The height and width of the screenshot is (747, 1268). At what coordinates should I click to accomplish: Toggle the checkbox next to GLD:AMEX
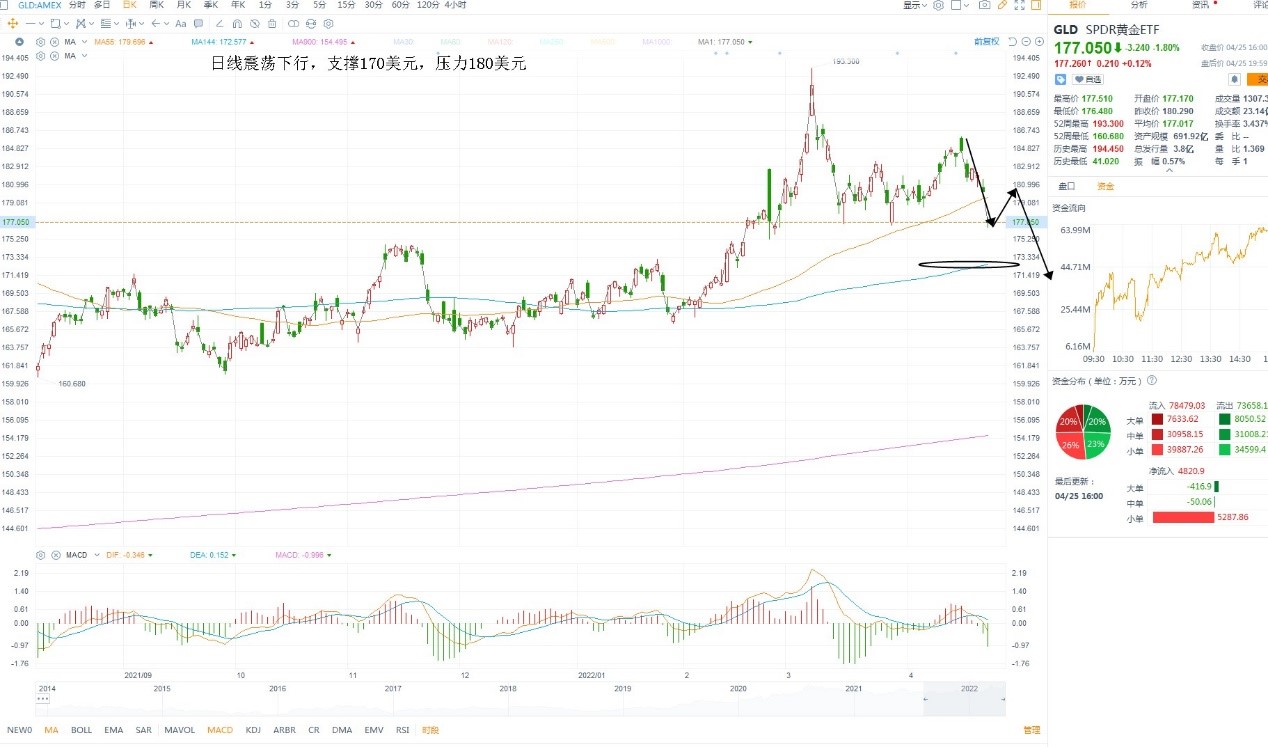tap(4, 5)
